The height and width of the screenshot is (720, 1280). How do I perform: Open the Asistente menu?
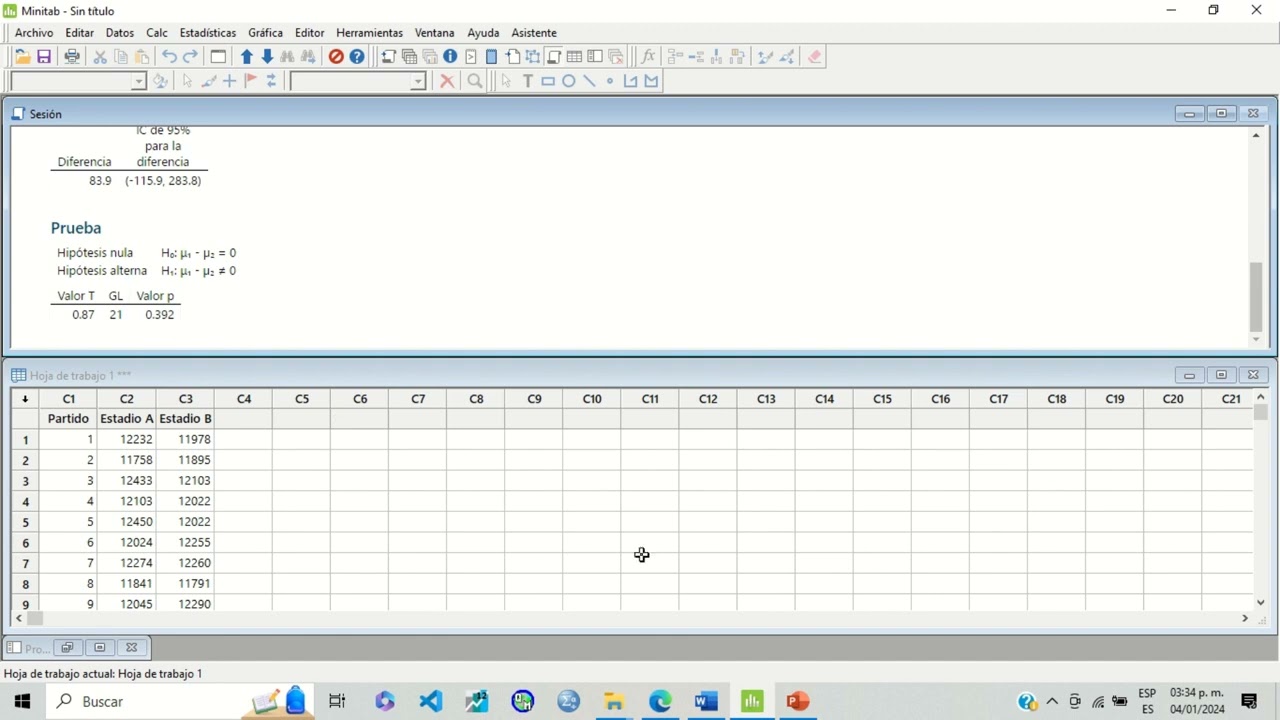pos(534,33)
